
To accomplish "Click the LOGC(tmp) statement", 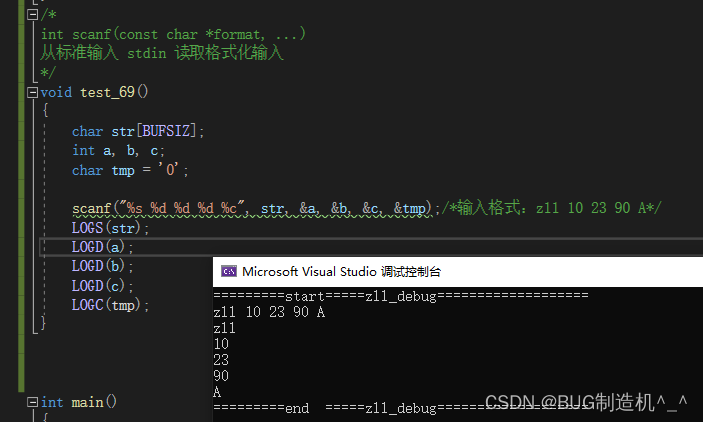I will click(x=110, y=305).
